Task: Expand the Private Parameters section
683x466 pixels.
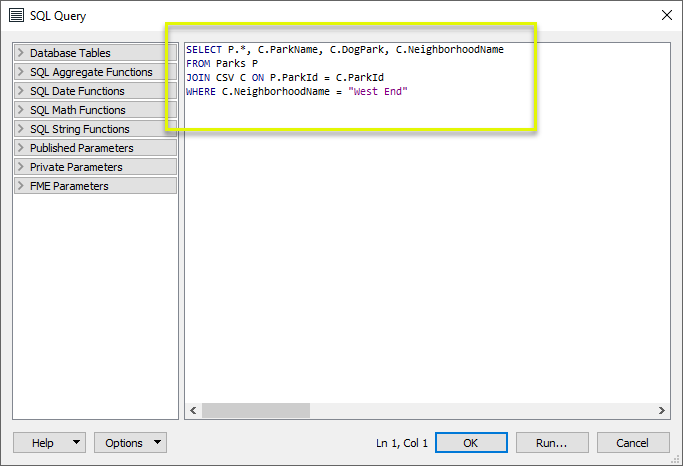Action: tap(95, 167)
